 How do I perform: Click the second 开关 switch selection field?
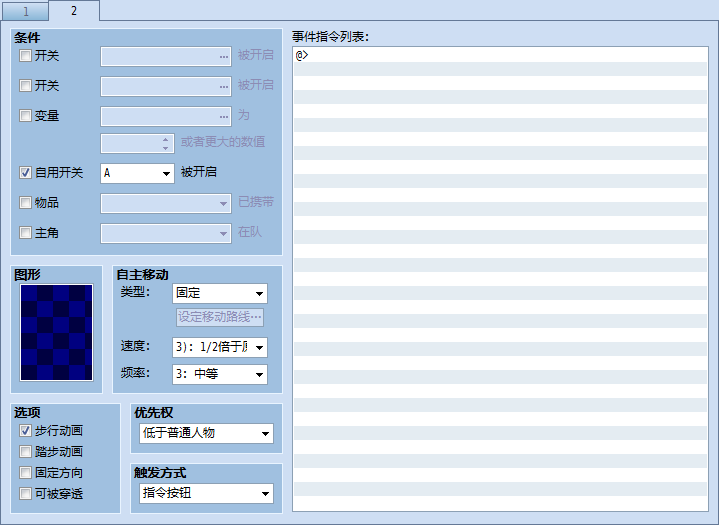pos(166,86)
